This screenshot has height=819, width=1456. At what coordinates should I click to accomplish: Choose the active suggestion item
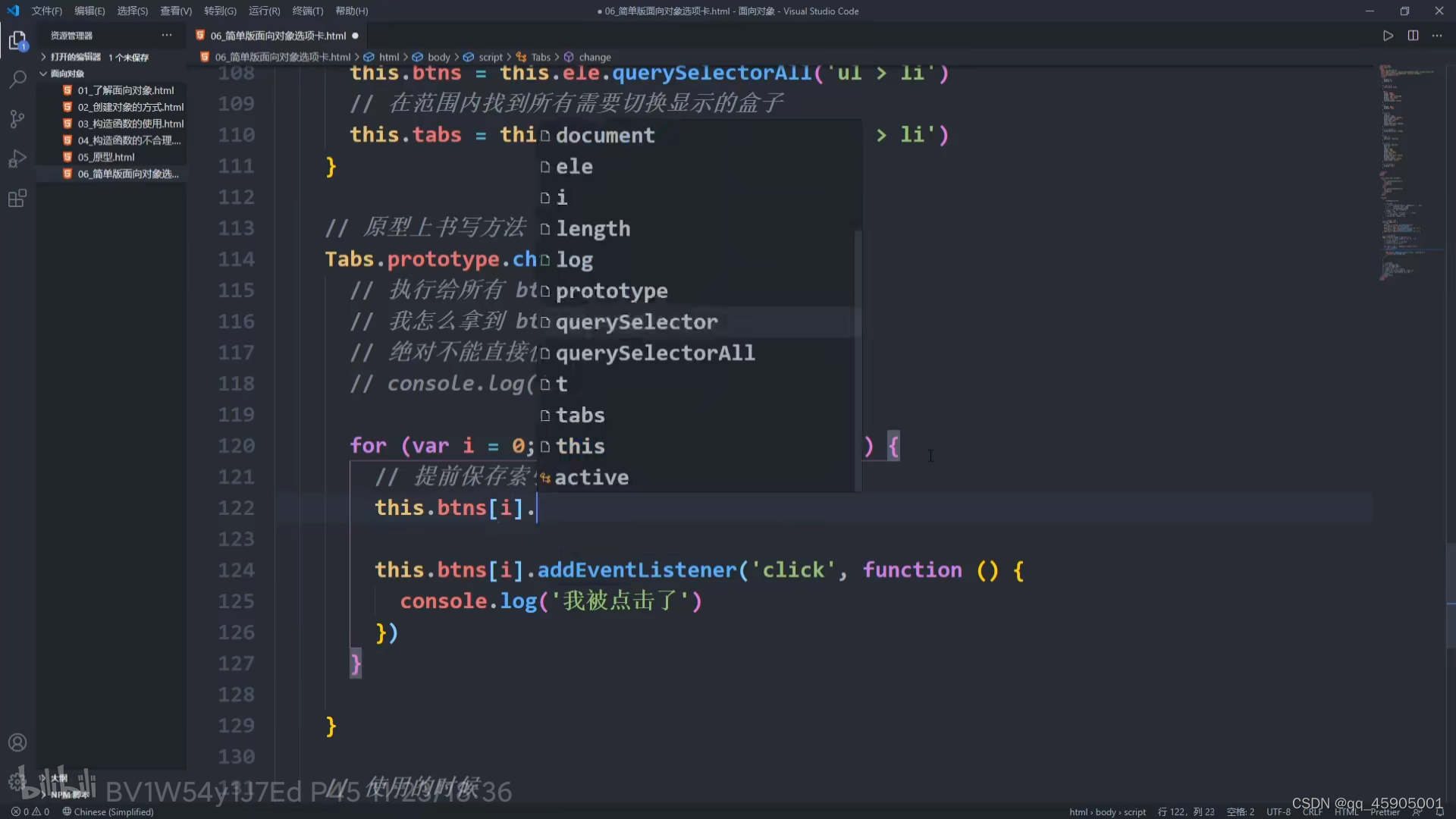(x=591, y=478)
